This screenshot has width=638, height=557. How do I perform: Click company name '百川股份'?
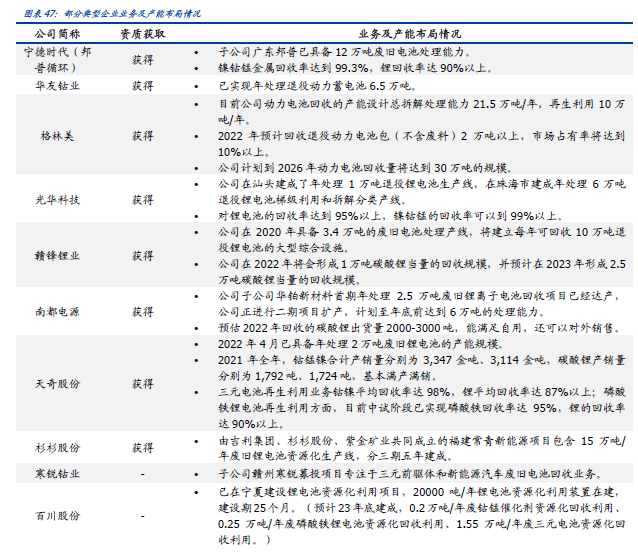coord(57,516)
